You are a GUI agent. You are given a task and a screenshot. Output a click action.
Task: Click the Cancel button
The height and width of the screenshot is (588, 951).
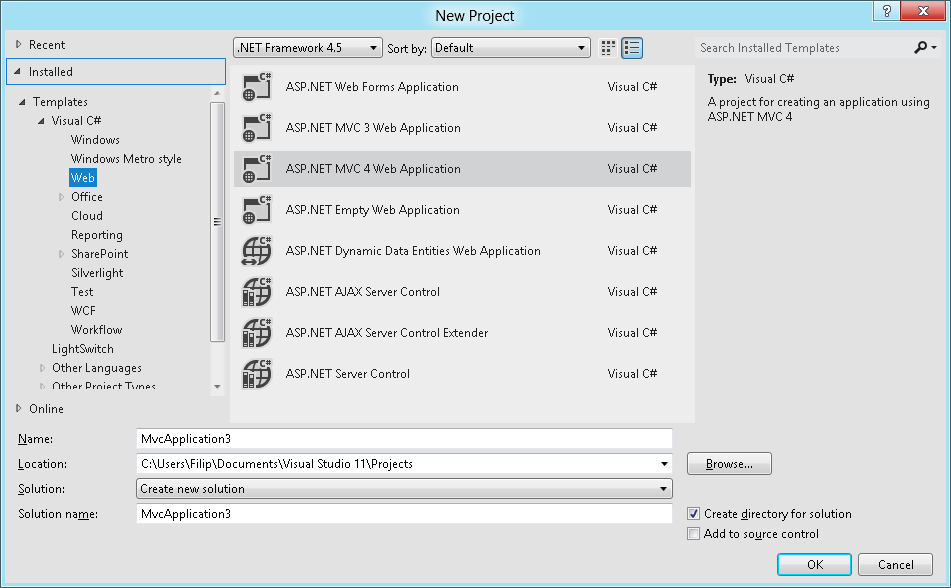pos(895,565)
